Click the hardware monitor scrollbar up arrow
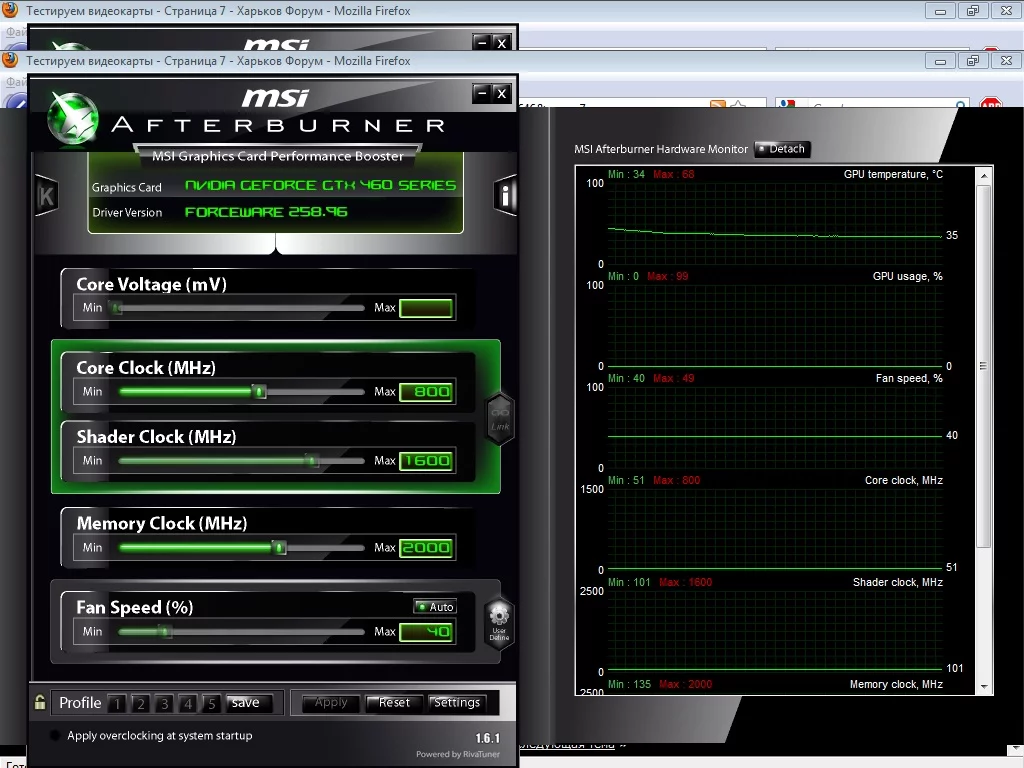The height and width of the screenshot is (768, 1024). [985, 175]
